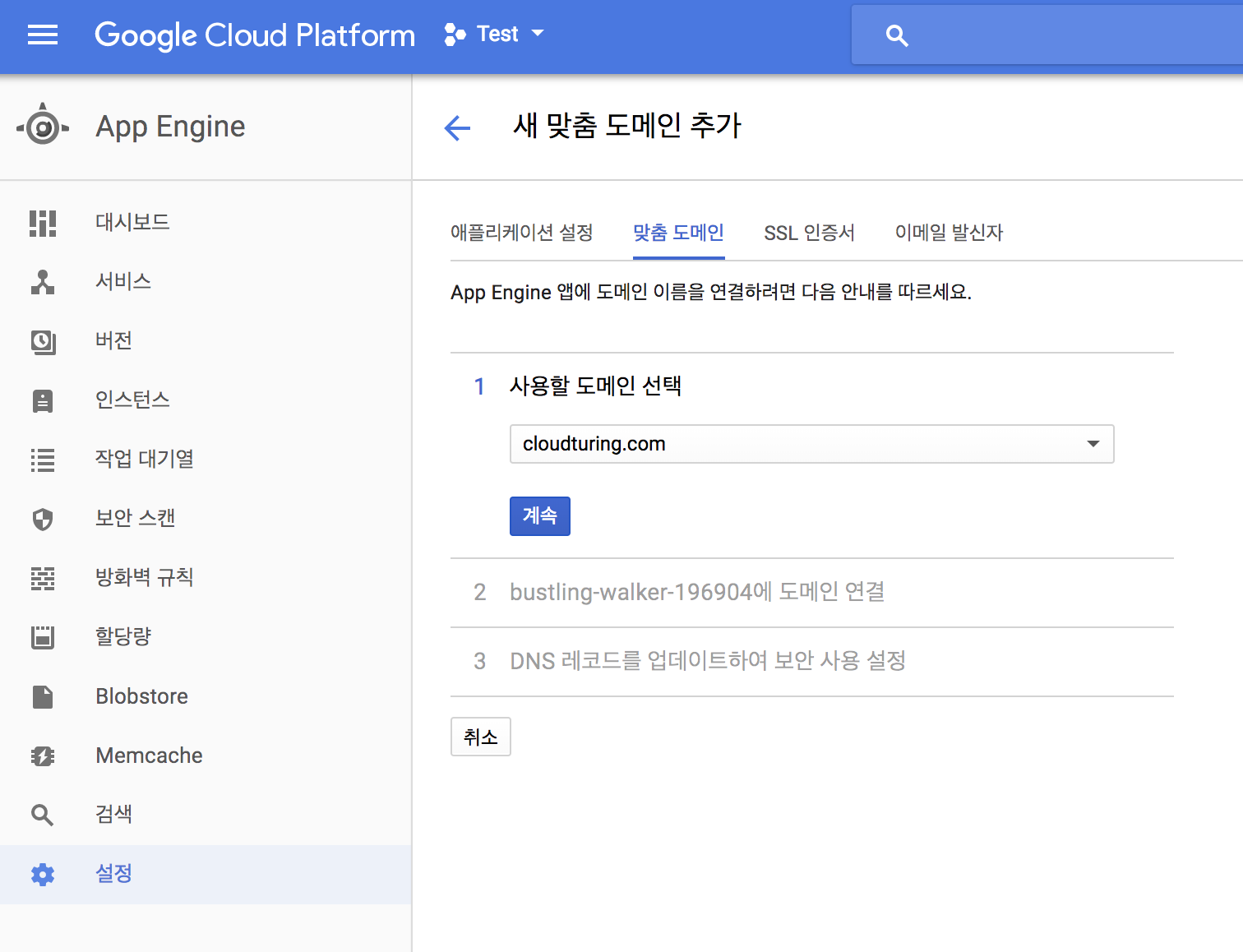Screen dimensions: 1243x952
Task: Open the hamburger navigation menu
Action: (x=43, y=35)
